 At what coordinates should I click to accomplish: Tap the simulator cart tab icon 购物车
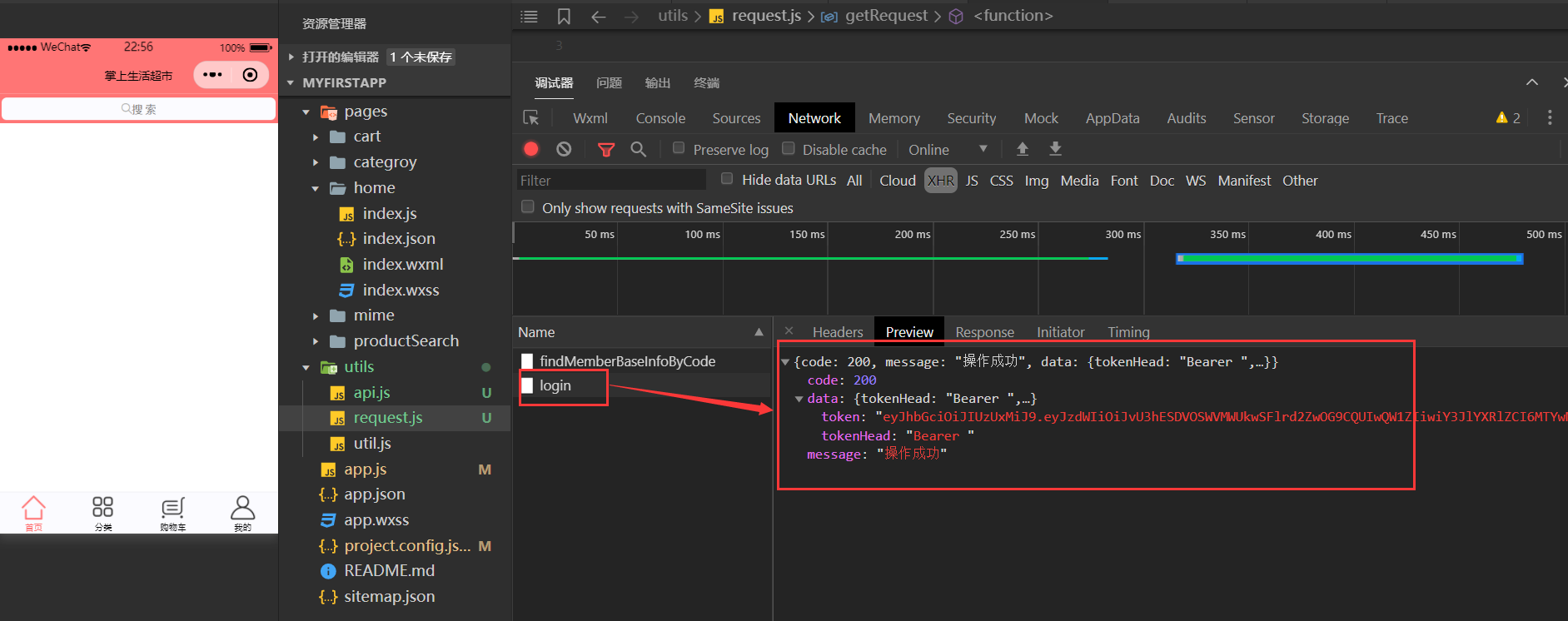click(x=173, y=512)
